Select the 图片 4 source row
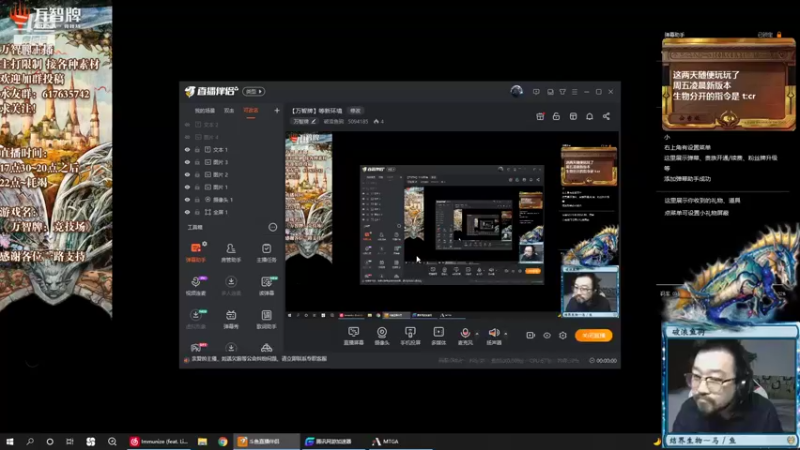This screenshot has height=450, width=800. tap(232, 137)
